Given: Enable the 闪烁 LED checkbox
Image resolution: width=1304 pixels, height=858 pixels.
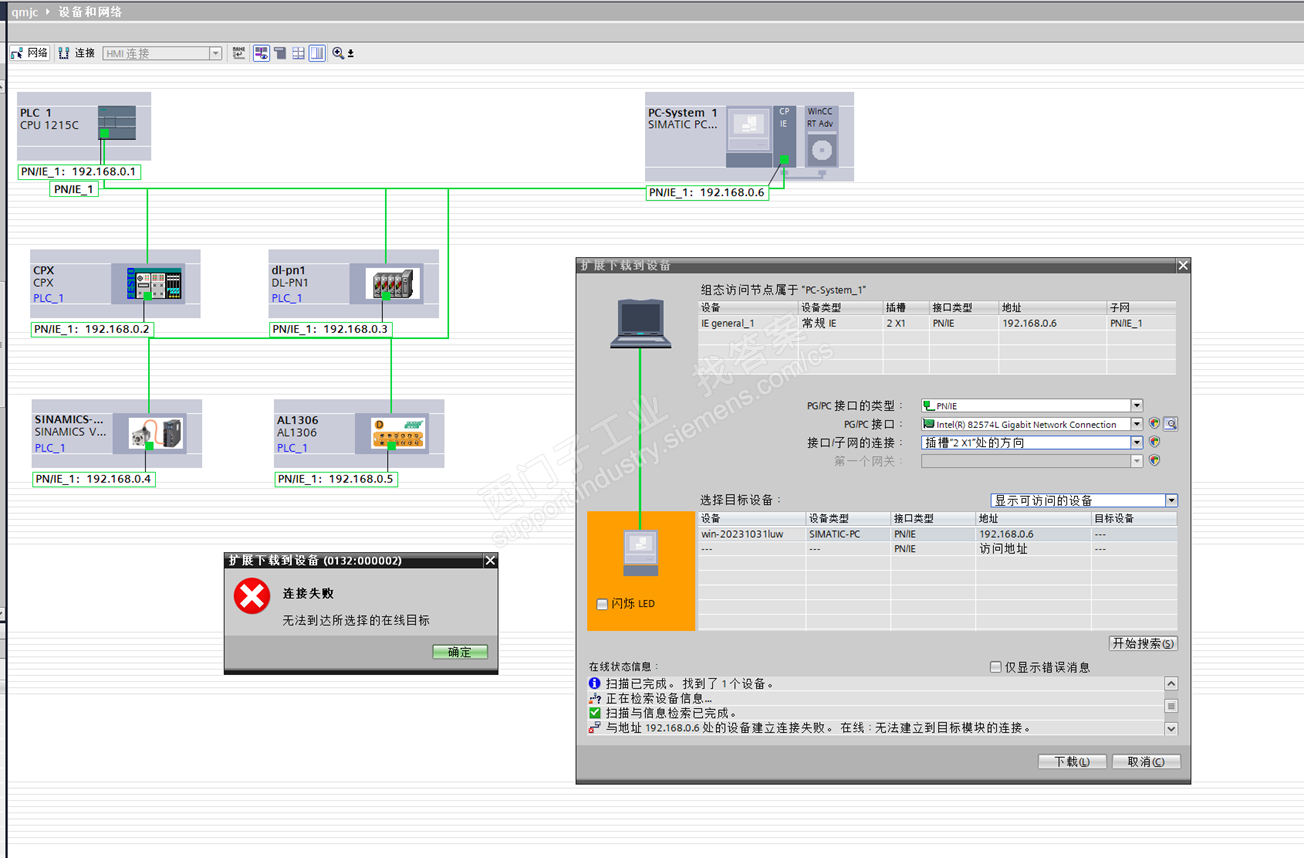Looking at the screenshot, I should [602, 604].
